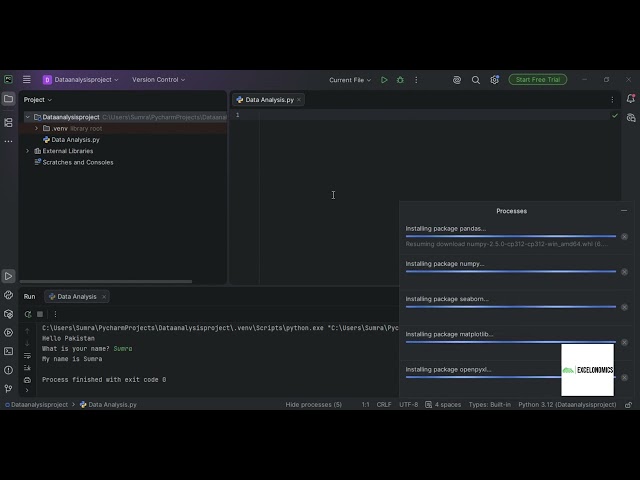Screen dimensions: 640x480
Task: Open the Current File run configuration dropdown
Action: click(x=350, y=80)
